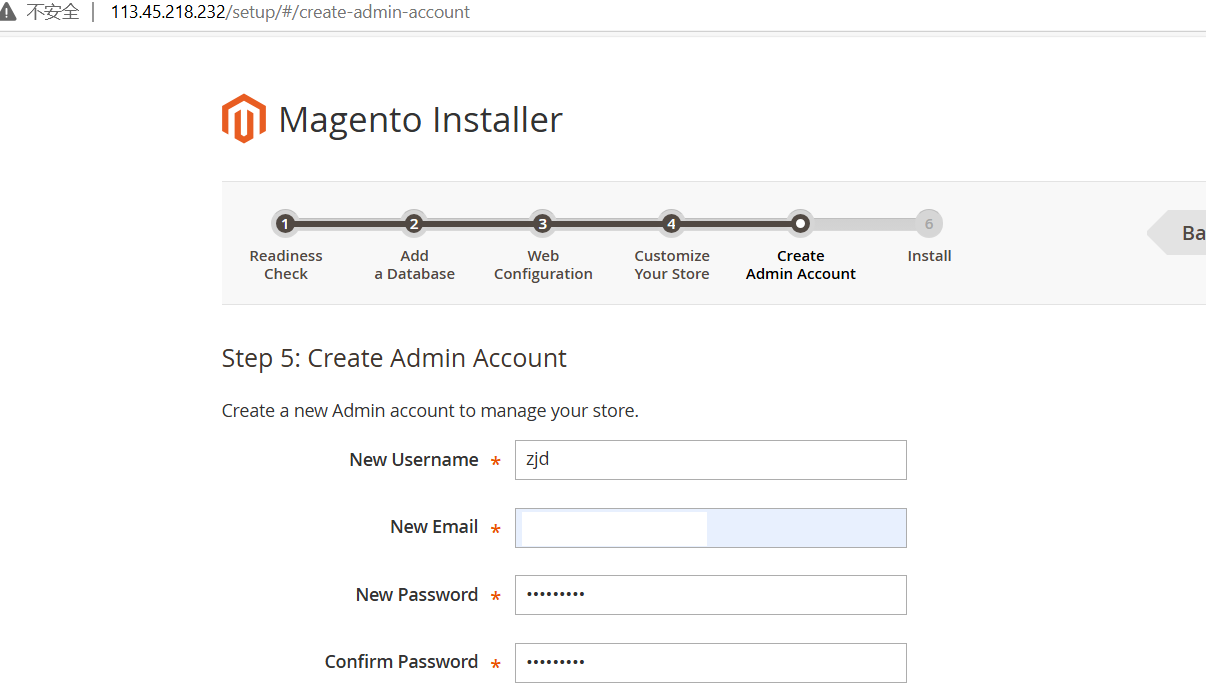
Task: Click the Customize Your Store step label
Action: click(672, 265)
